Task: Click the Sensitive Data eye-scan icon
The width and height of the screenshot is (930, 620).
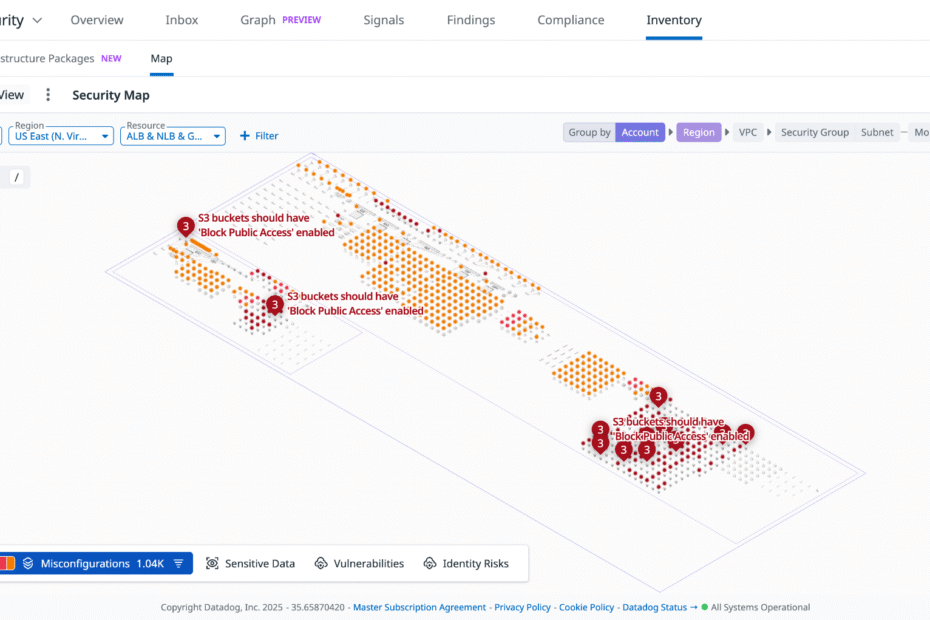Action: point(212,564)
